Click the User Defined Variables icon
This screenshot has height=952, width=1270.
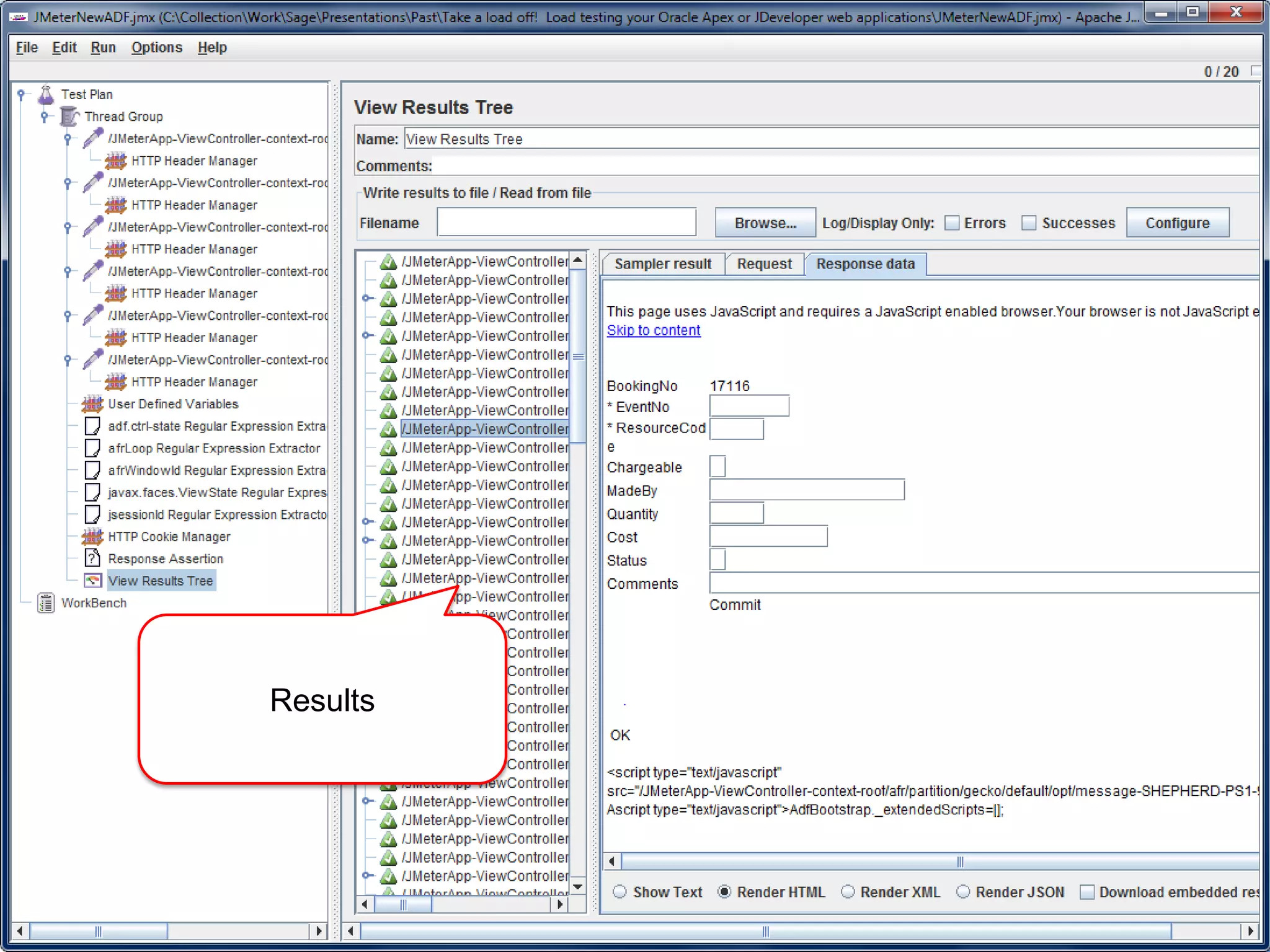point(92,404)
